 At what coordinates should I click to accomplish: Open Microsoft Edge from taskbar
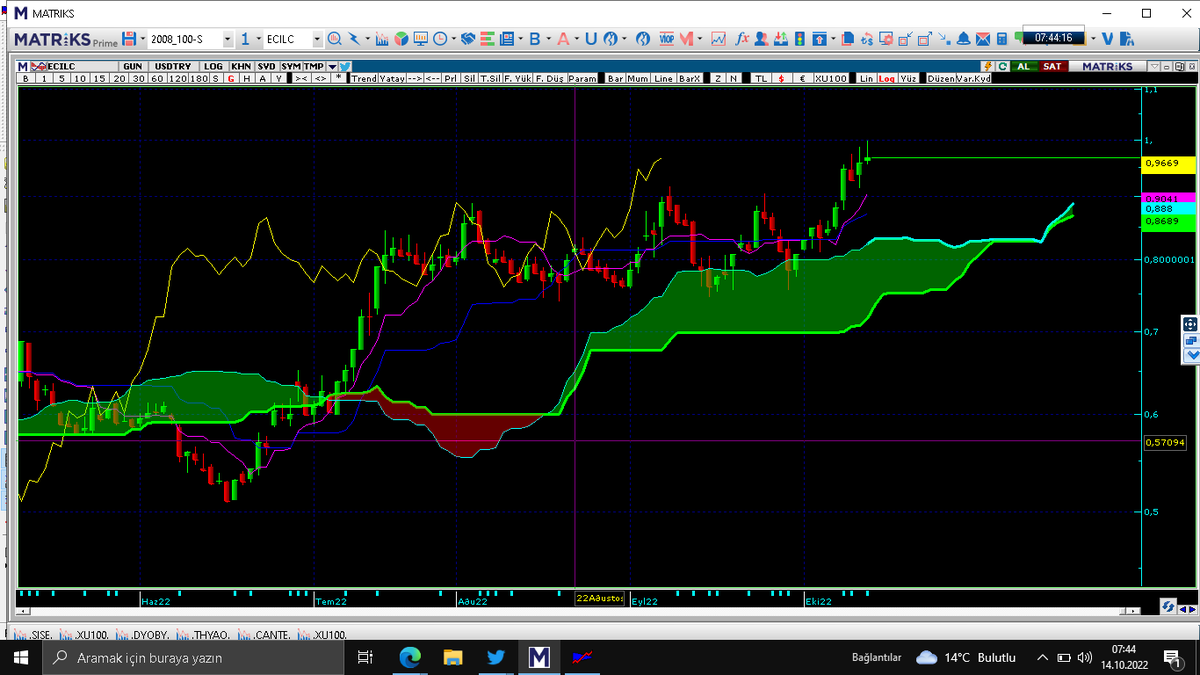click(410, 657)
